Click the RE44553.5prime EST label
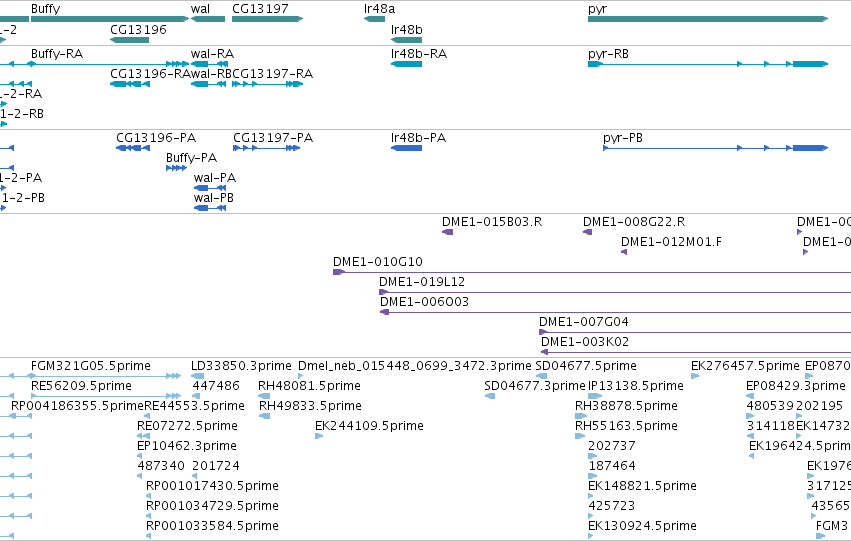This screenshot has width=851, height=541. coord(194,406)
